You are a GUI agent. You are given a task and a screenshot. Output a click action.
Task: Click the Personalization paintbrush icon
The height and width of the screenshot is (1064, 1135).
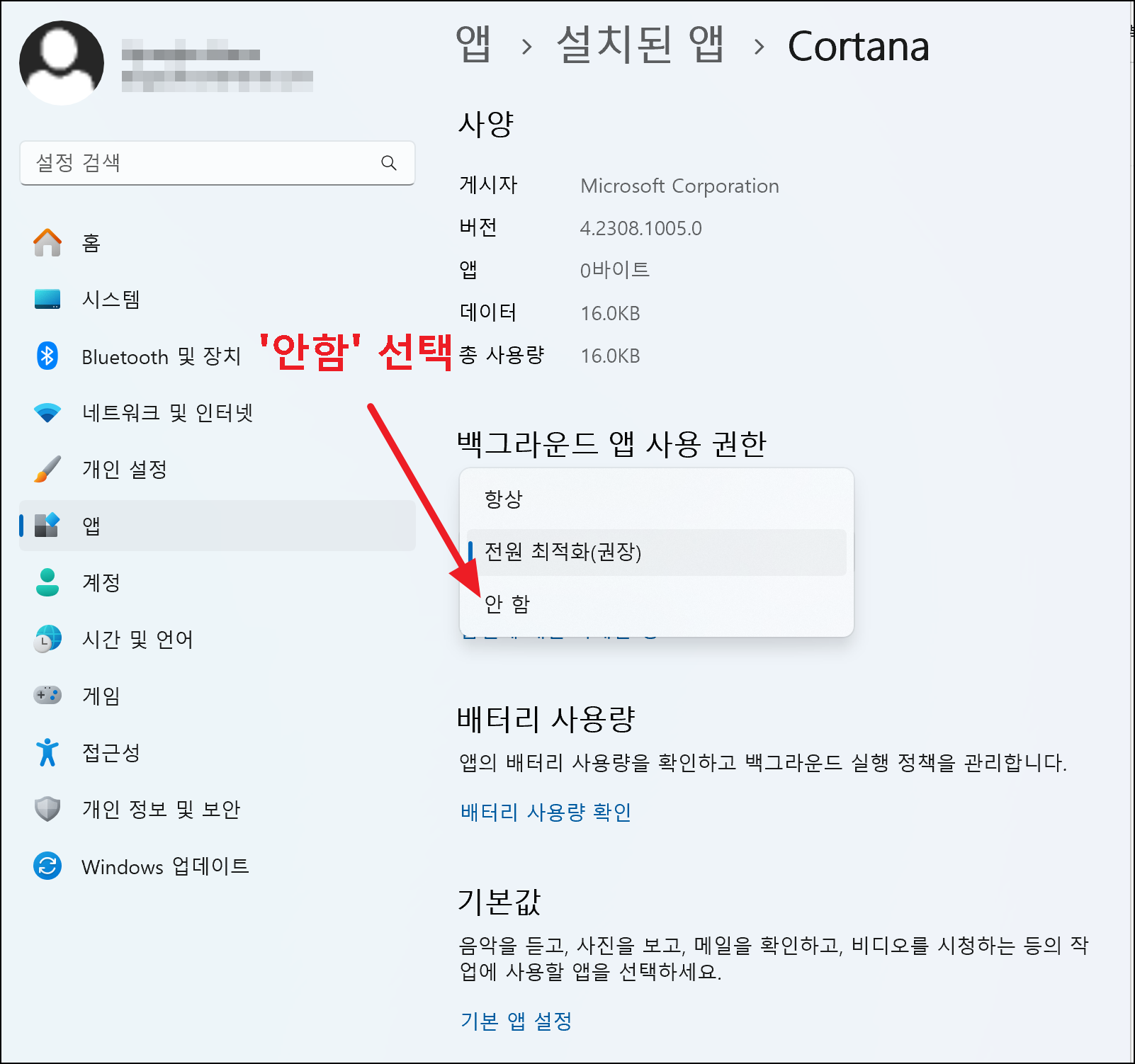[x=47, y=469]
